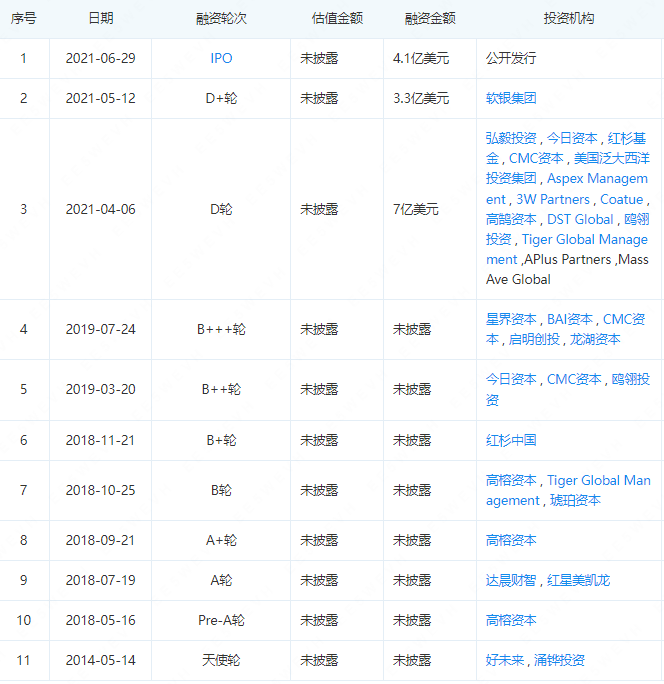Open 今日资本 link in B++轮 row
This screenshot has width=664, height=684.
(511, 379)
